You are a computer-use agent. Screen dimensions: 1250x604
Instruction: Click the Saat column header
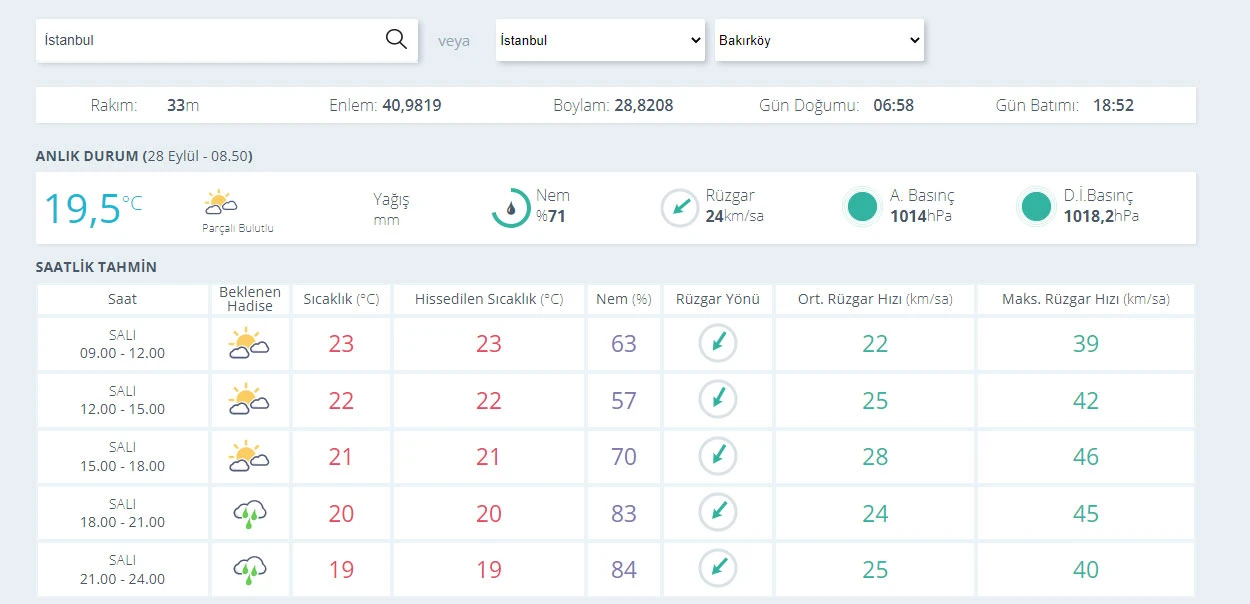point(122,299)
